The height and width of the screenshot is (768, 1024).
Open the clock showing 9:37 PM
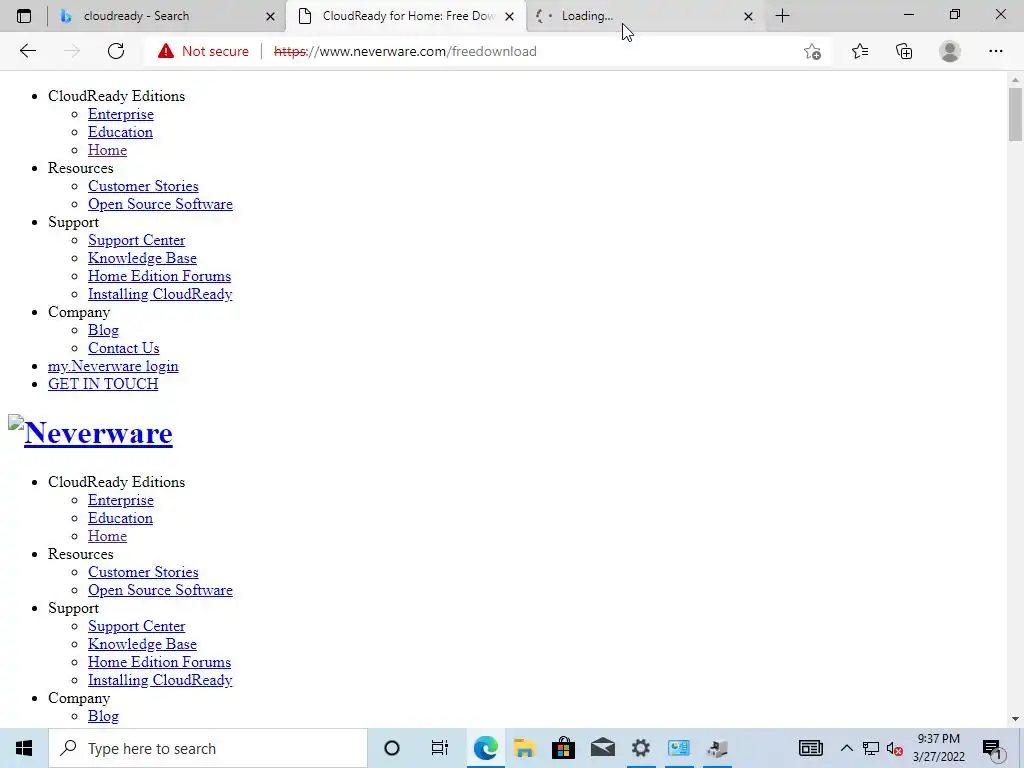(938, 748)
